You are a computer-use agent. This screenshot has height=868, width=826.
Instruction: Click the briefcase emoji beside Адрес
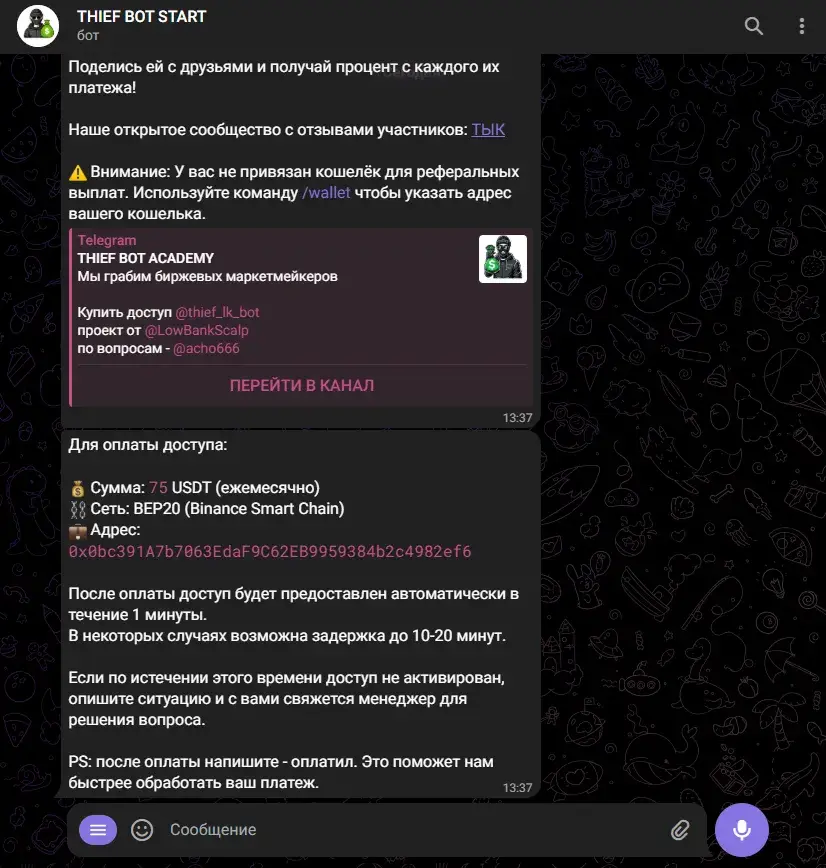tap(78, 531)
